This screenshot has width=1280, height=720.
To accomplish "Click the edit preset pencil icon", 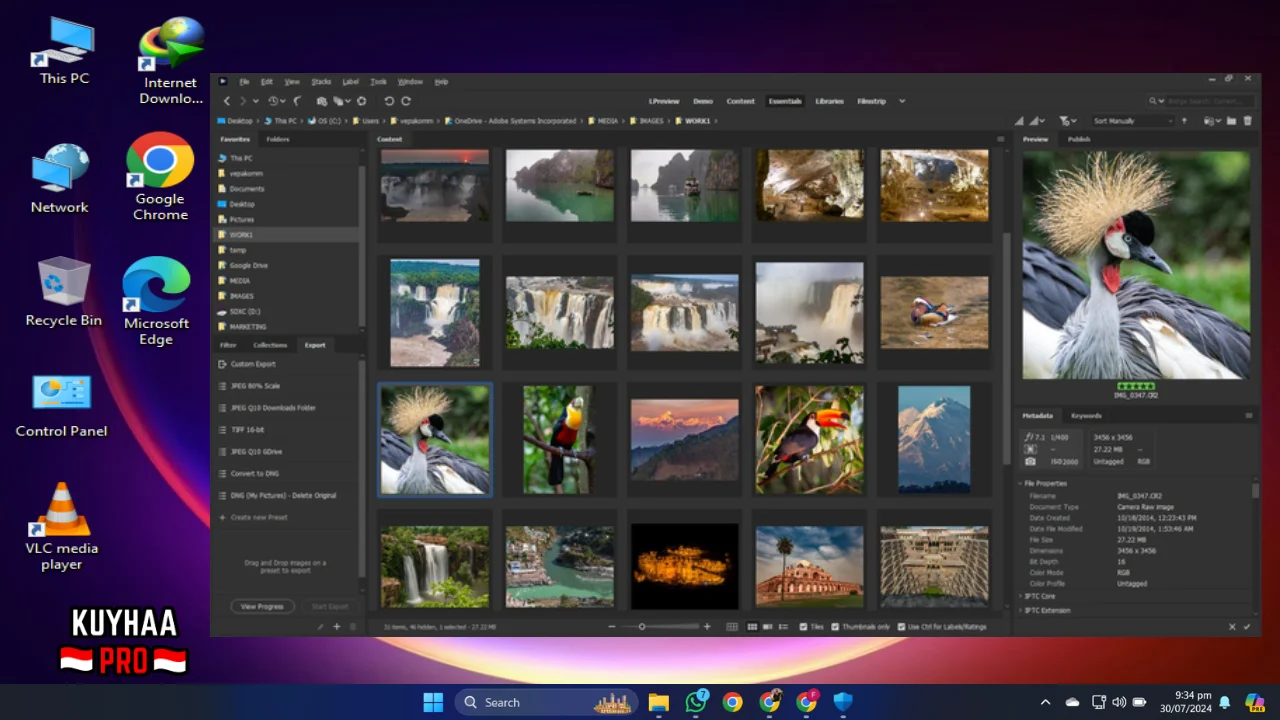I will pos(321,627).
